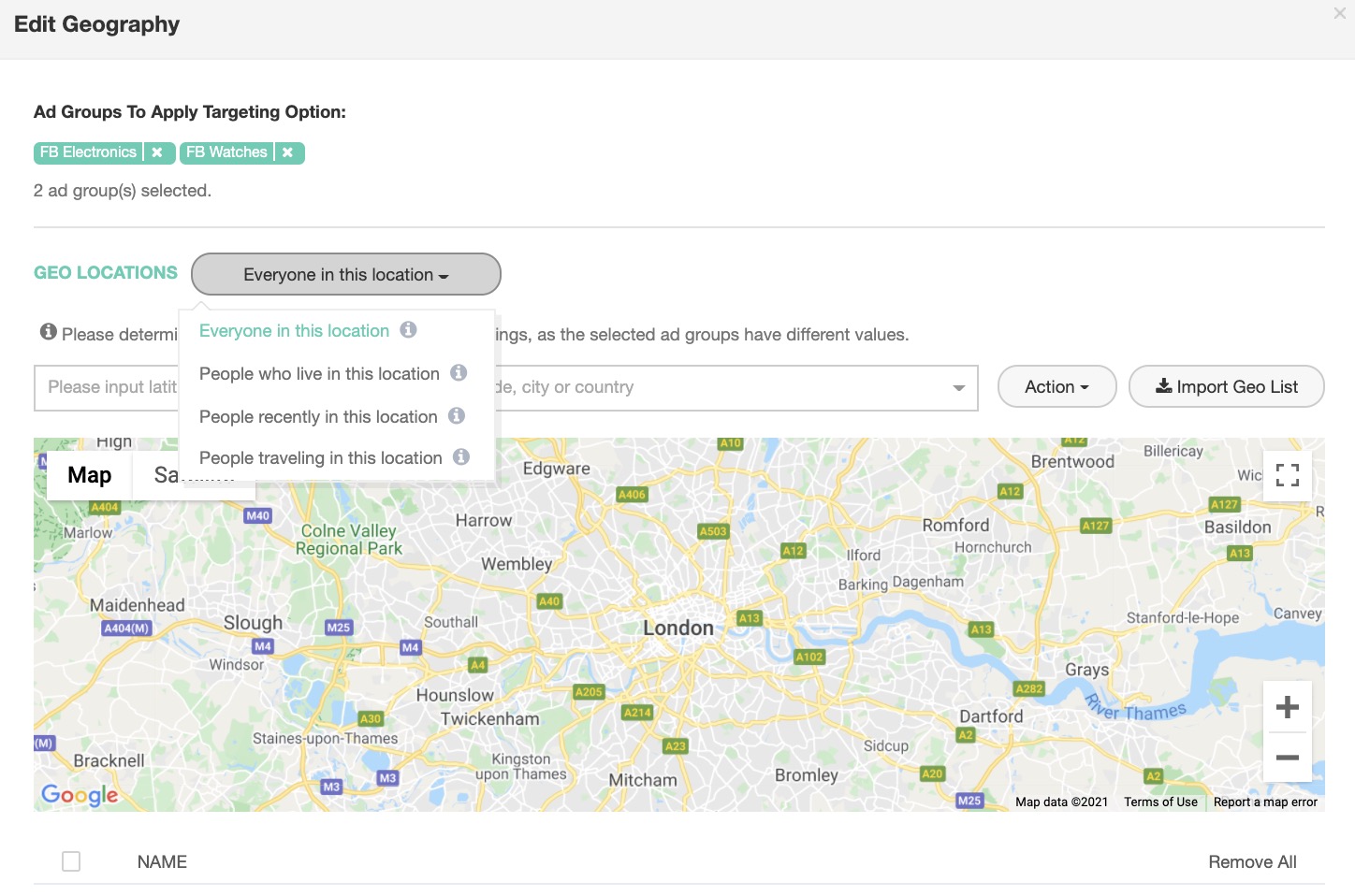Remove the FB Watches ad group tag
The image size is (1355, 896).
click(287, 152)
